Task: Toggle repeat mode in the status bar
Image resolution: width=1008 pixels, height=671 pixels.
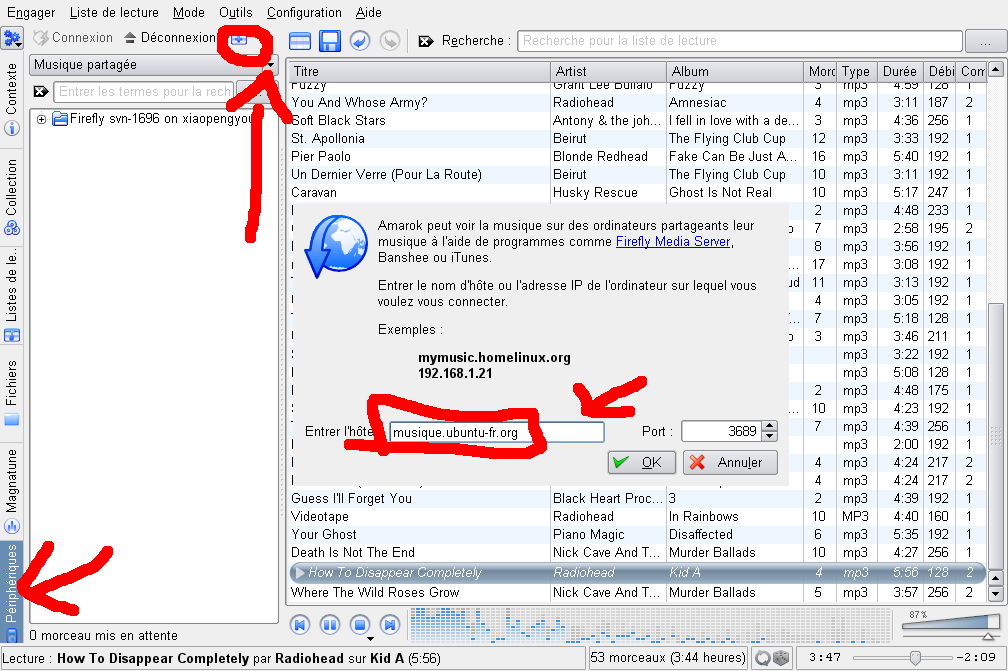Action: [x=762, y=658]
